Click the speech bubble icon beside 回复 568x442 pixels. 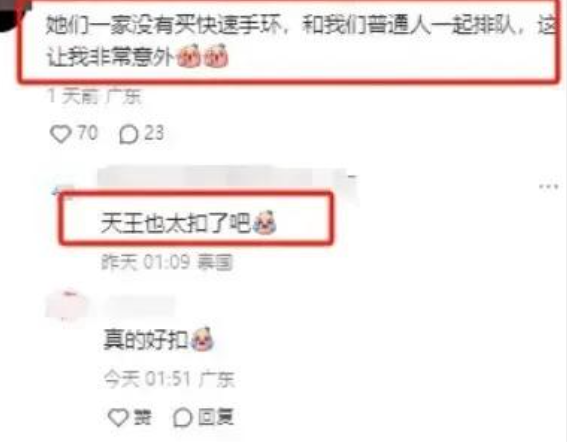point(182,417)
